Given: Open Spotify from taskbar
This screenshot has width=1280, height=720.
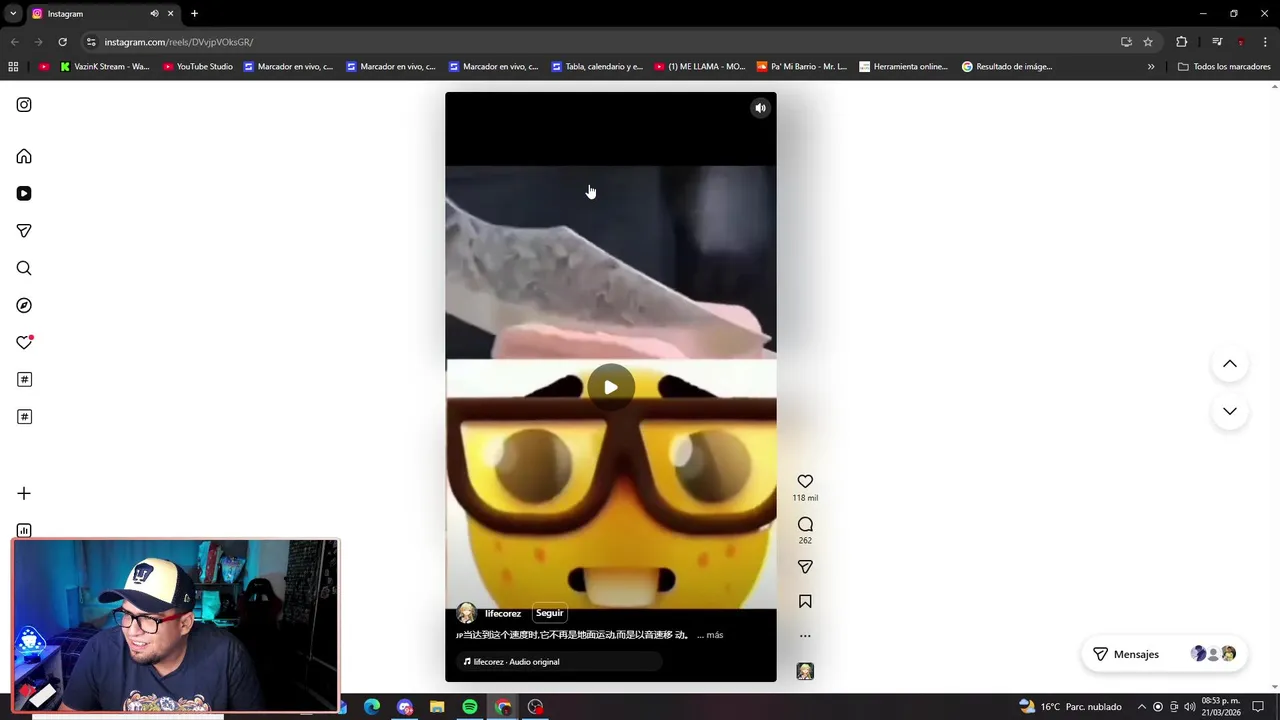Looking at the screenshot, I should [x=470, y=707].
